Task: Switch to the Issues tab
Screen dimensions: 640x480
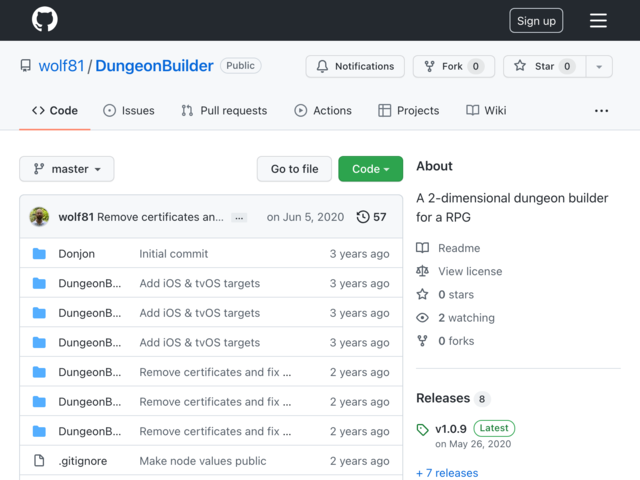Action: (x=129, y=111)
